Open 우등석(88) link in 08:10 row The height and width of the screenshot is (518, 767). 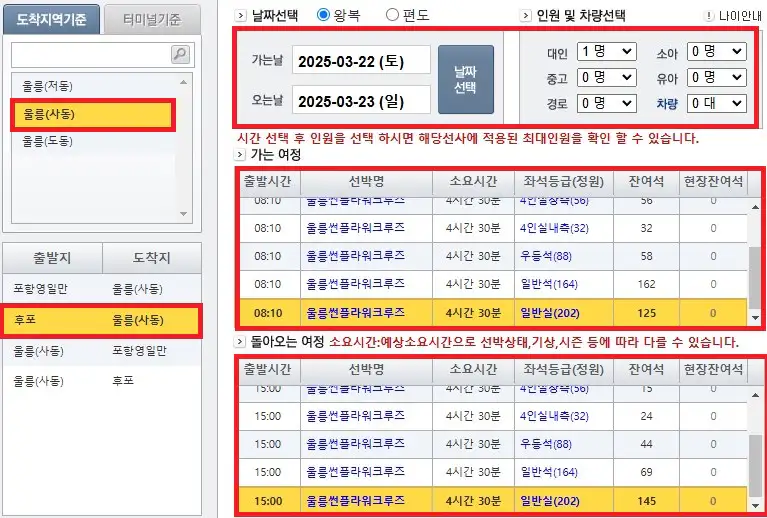point(546,256)
